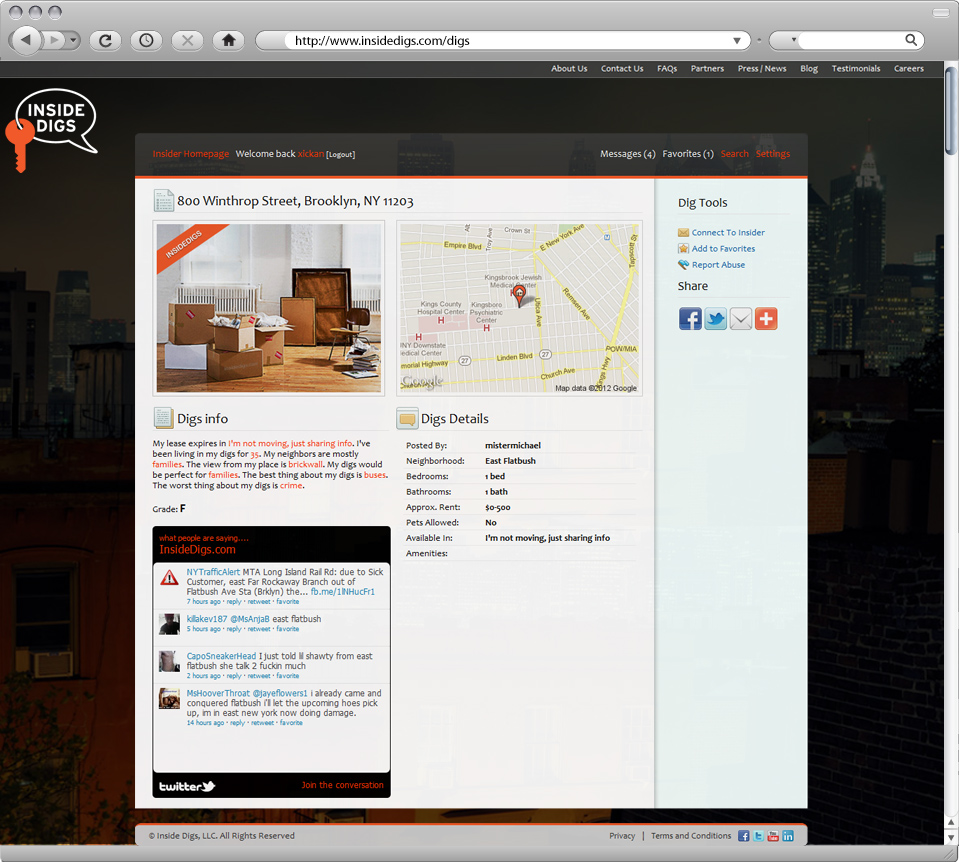959x862 pixels.
Task: Open the Privacy link in the footer
Action: pyautogui.click(x=622, y=836)
